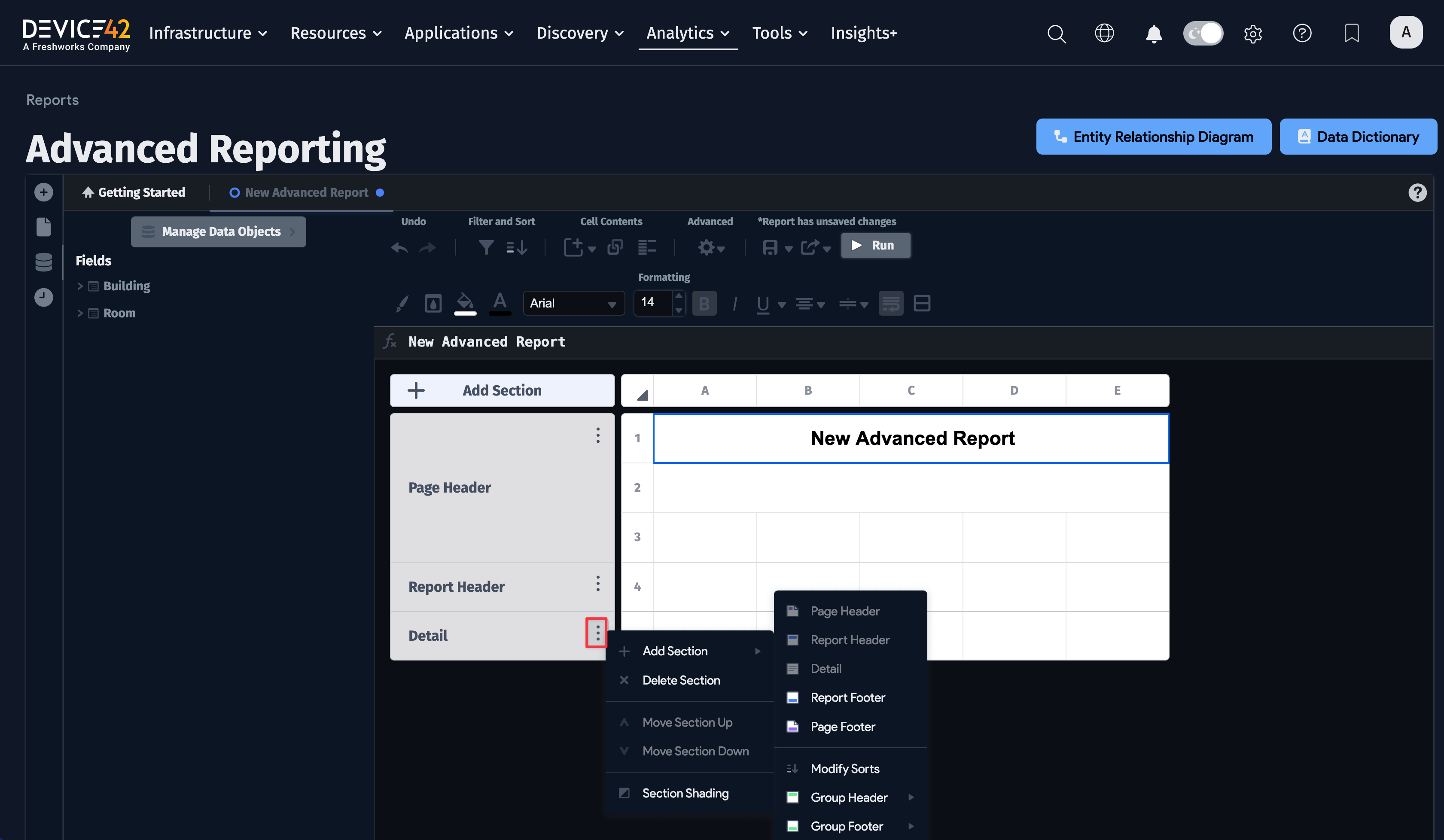
Task: Open global search magnifier
Action: [x=1056, y=33]
